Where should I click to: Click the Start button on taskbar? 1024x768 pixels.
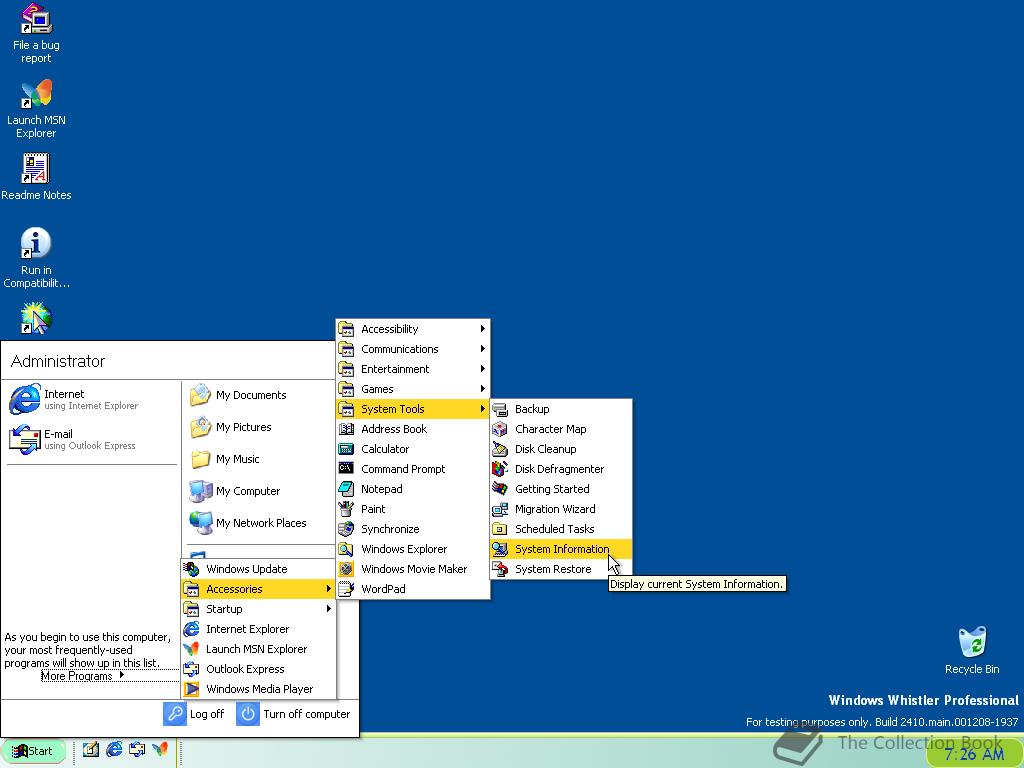click(x=33, y=751)
